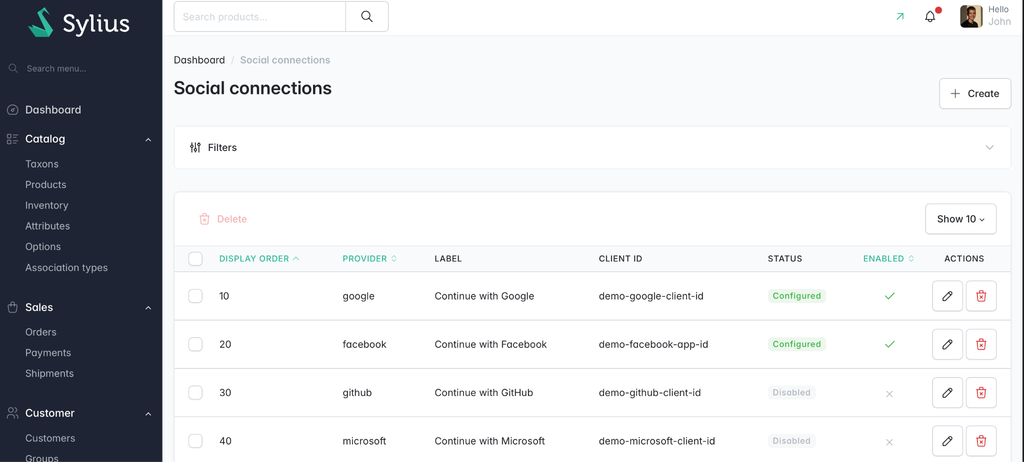Toggle the select-all checkbox in header

click(195, 259)
